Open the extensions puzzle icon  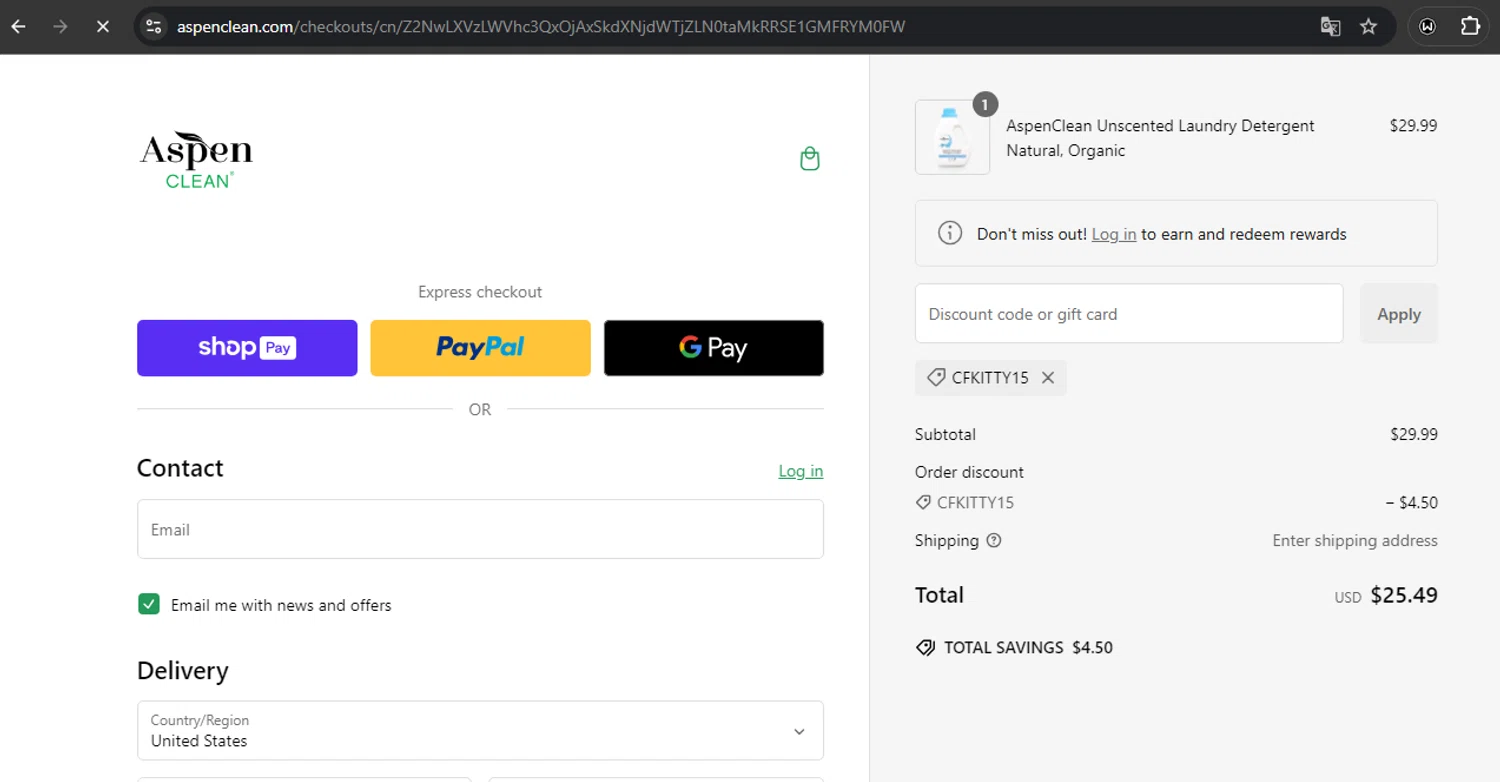[1470, 27]
